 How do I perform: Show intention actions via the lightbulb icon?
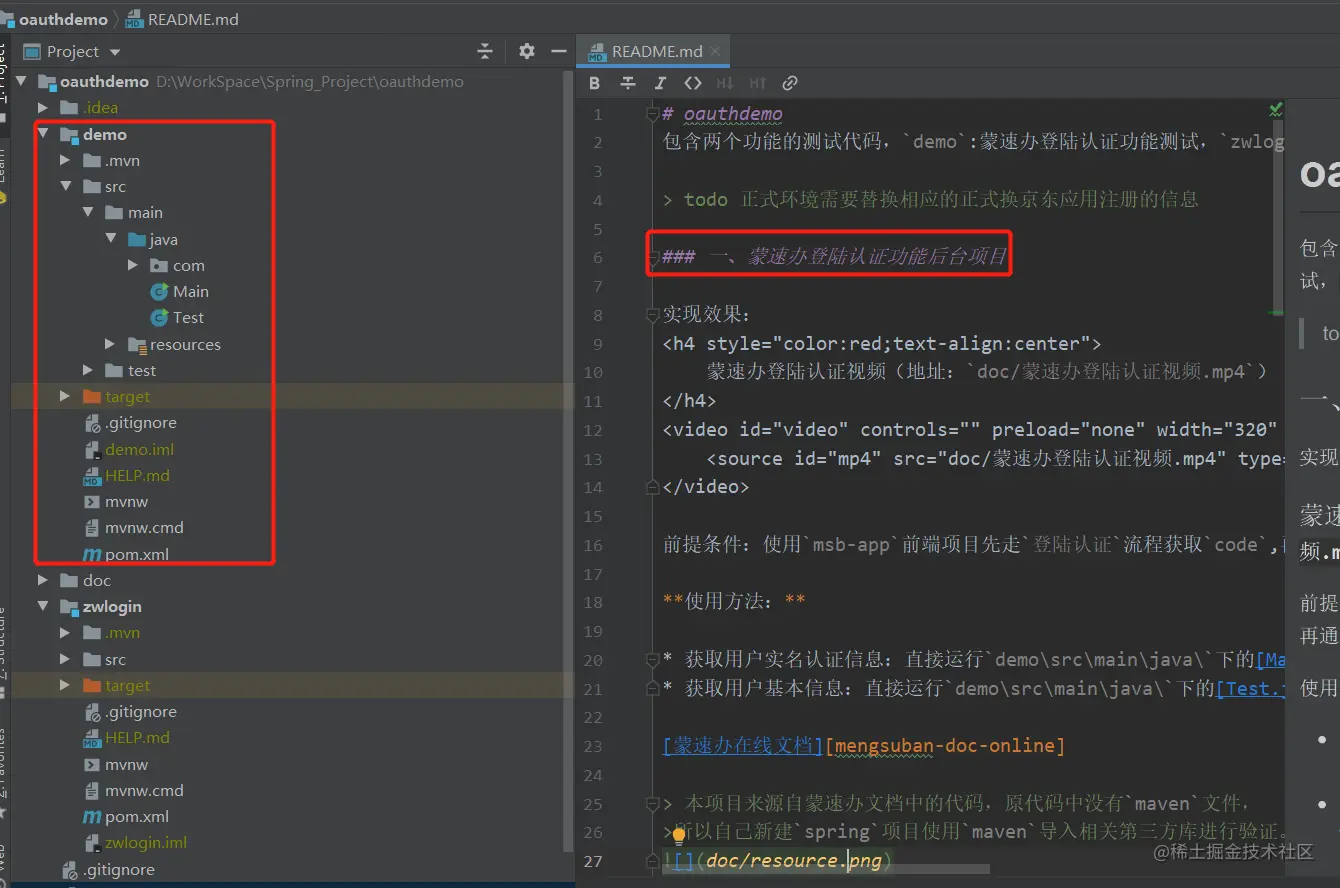679,835
